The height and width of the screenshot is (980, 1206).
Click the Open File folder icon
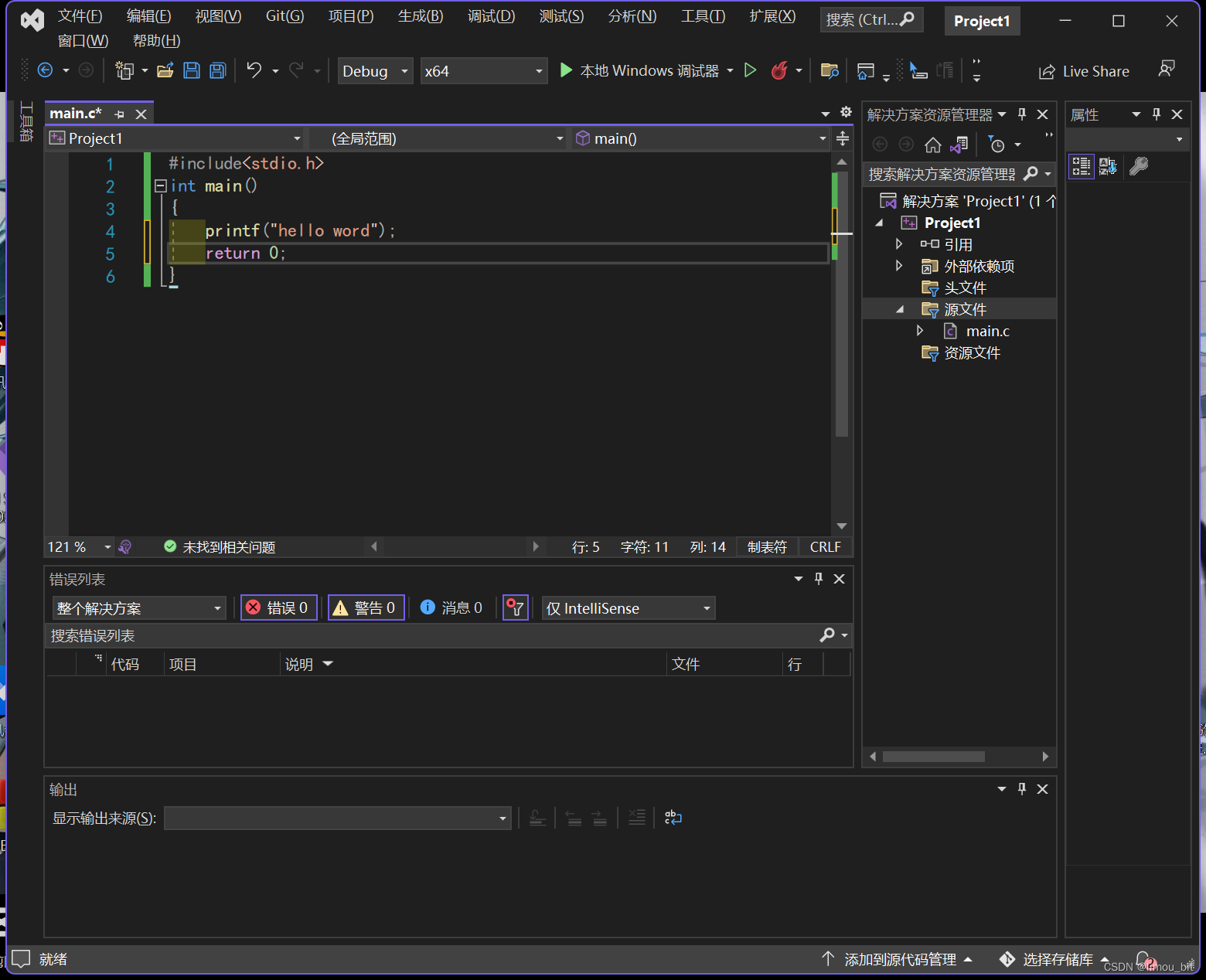pos(165,71)
